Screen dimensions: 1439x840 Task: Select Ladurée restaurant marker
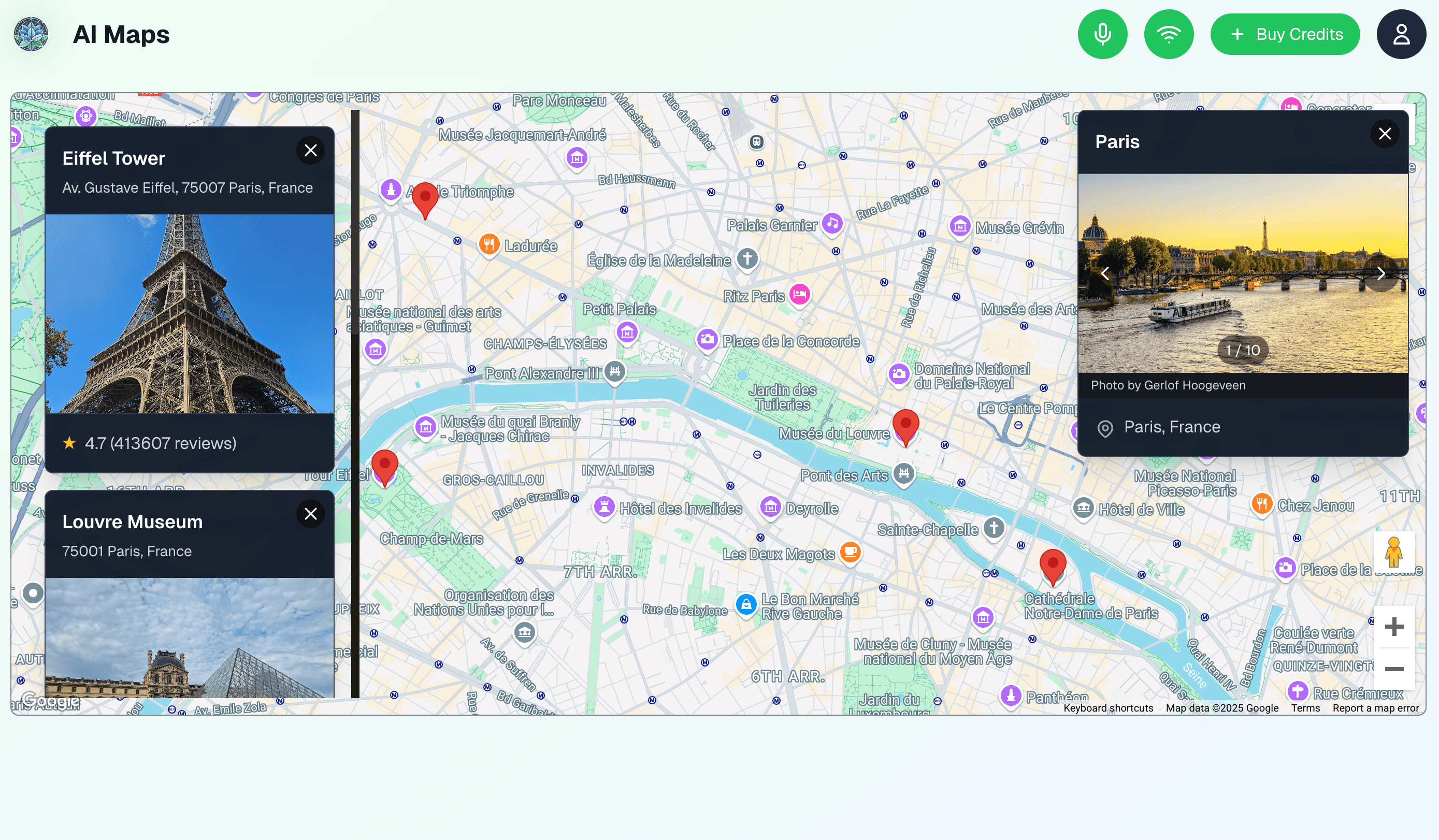click(489, 245)
